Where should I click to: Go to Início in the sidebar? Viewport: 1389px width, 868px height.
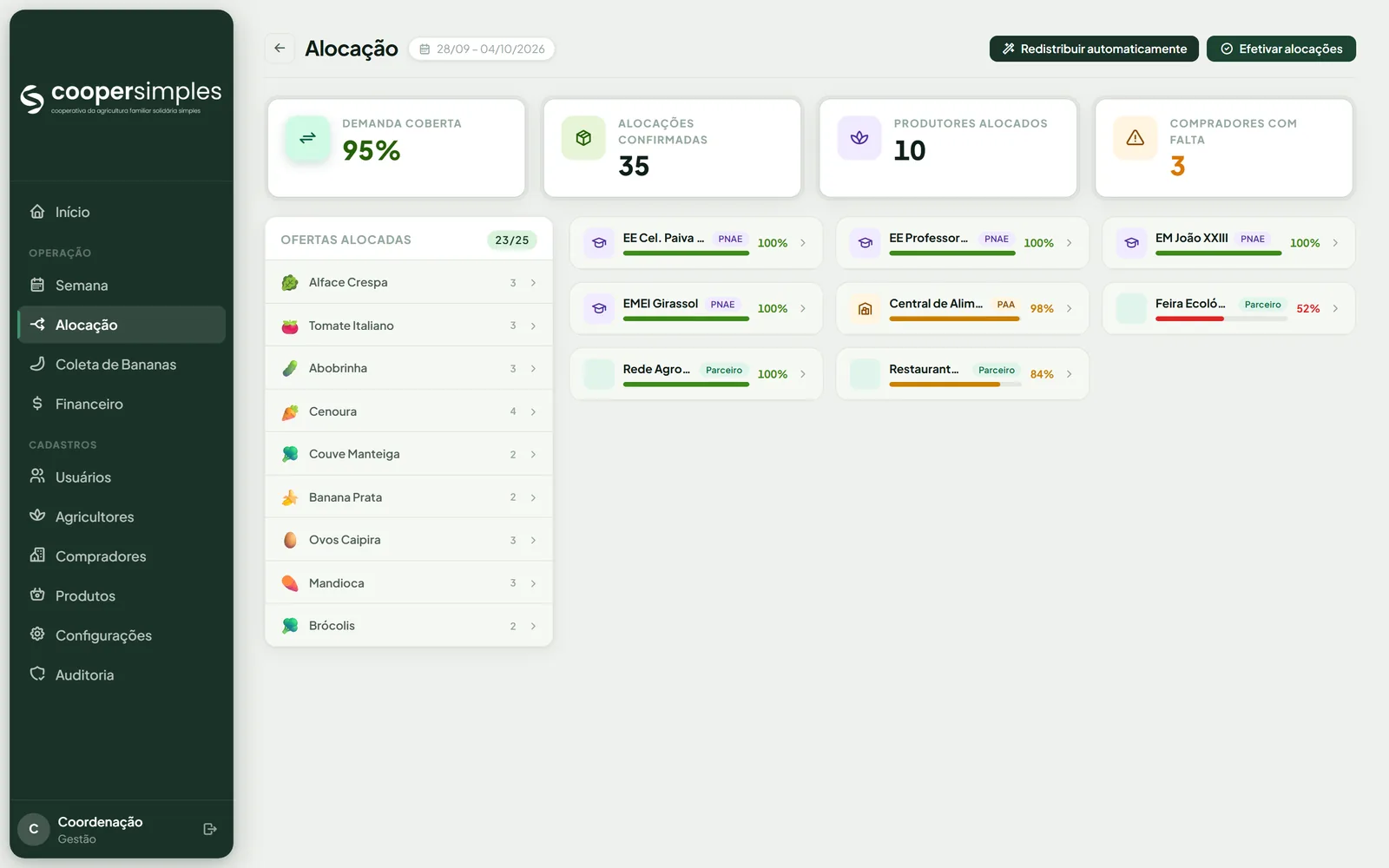point(122,212)
